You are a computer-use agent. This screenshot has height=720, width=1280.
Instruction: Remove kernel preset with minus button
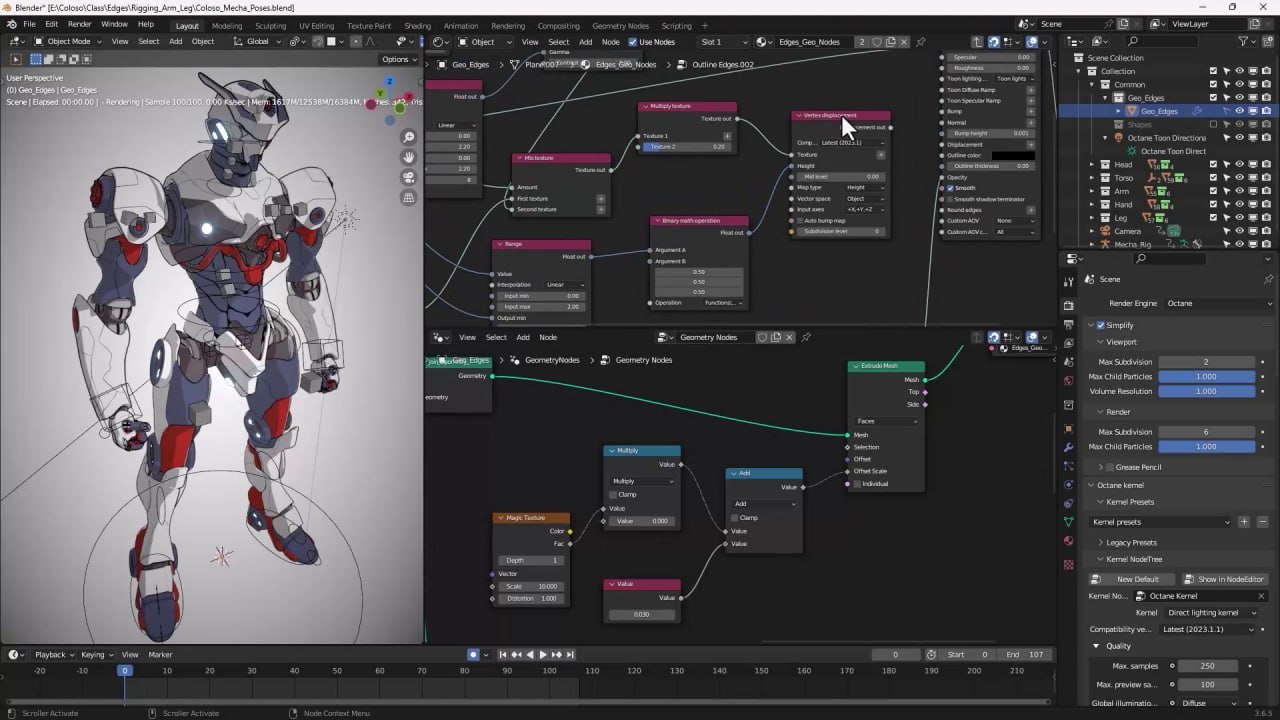coord(1262,522)
